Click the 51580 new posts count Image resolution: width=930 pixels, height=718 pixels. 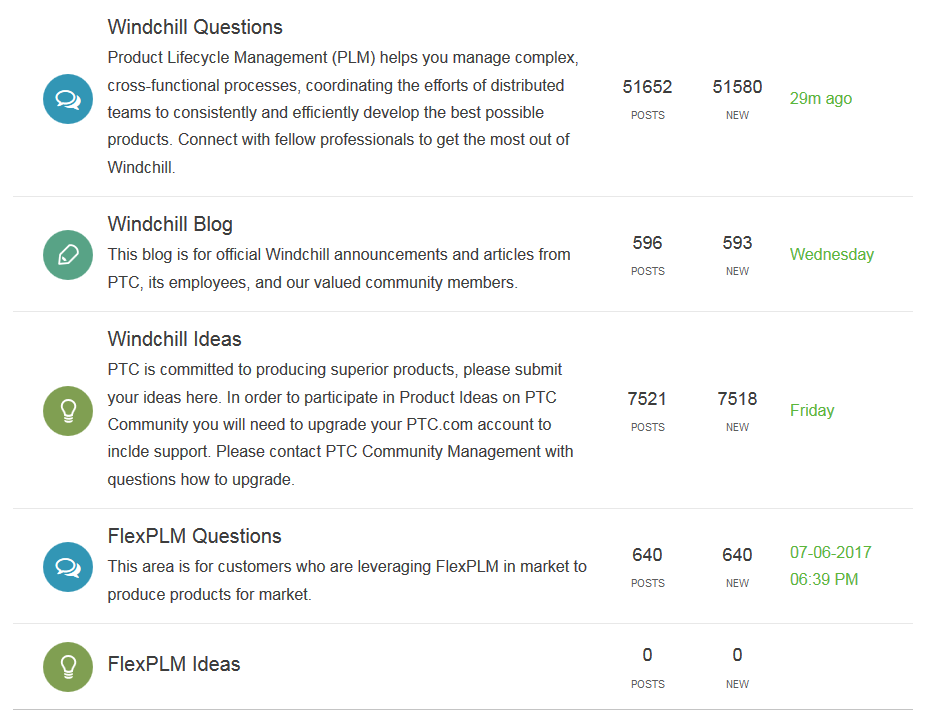[x=737, y=87]
